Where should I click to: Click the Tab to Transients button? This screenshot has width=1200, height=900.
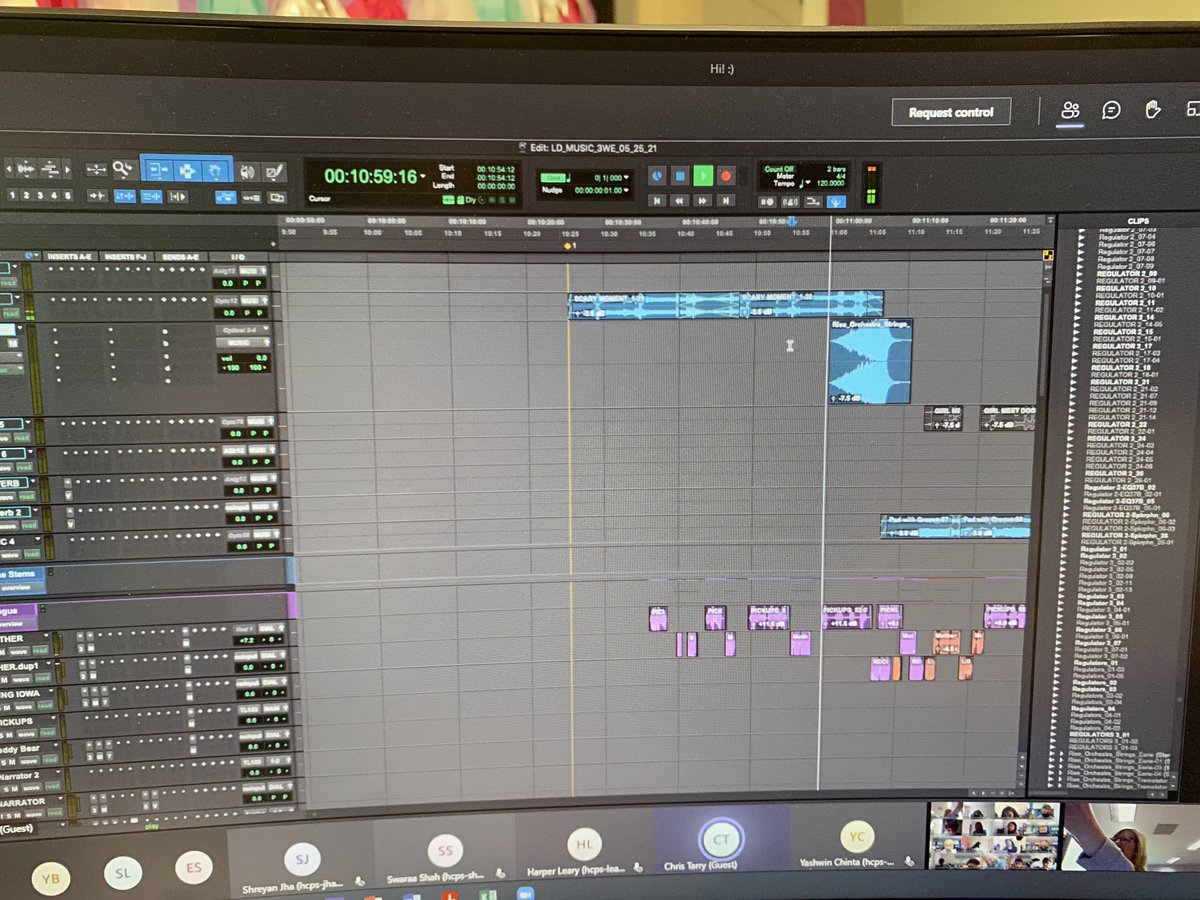point(97,196)
